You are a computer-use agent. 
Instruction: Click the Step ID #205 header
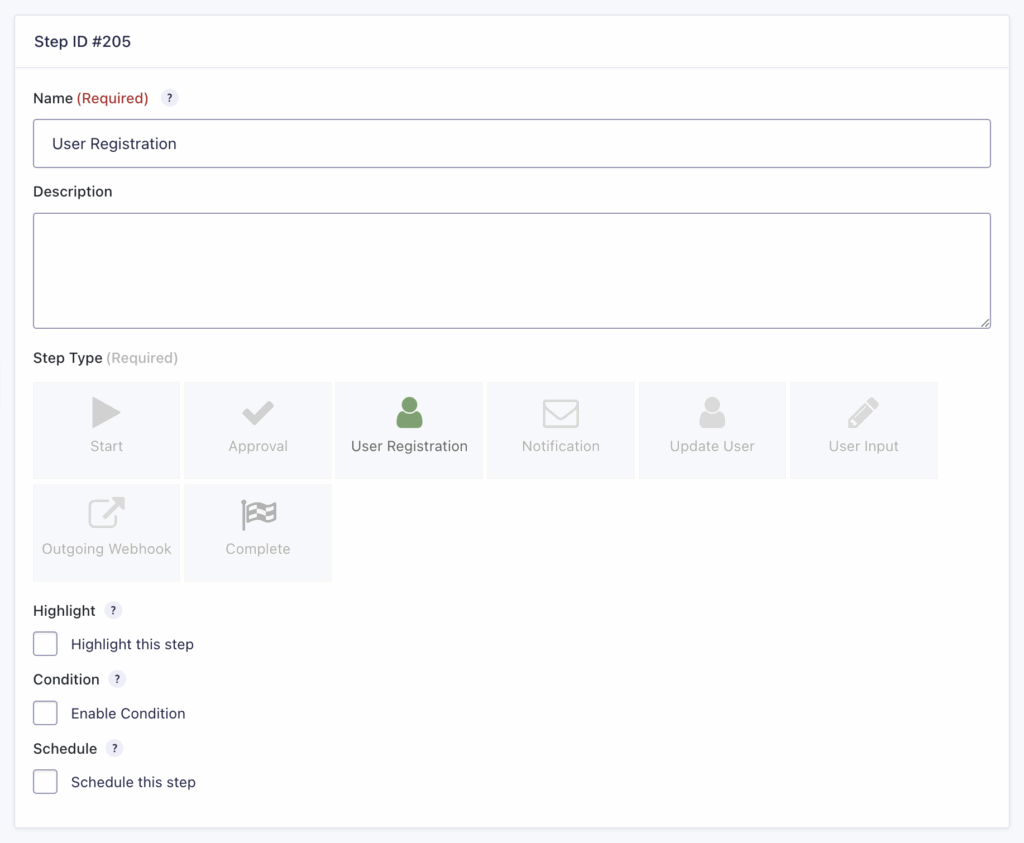[x=82, y=42]
